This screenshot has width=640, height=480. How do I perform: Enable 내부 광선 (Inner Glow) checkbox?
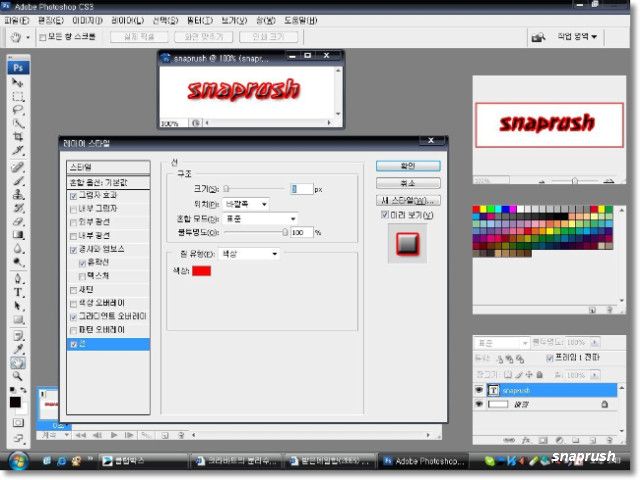point(73,236)
